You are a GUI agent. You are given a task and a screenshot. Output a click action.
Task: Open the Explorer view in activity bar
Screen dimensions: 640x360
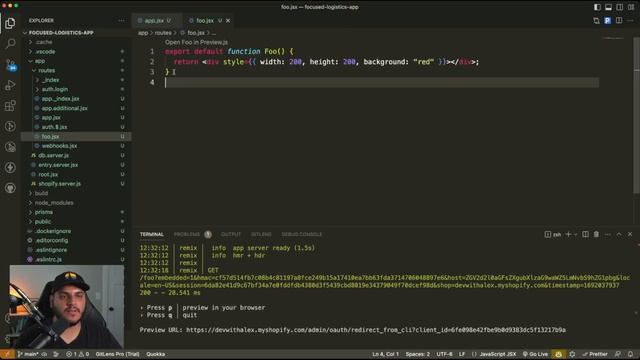[10, 23]
